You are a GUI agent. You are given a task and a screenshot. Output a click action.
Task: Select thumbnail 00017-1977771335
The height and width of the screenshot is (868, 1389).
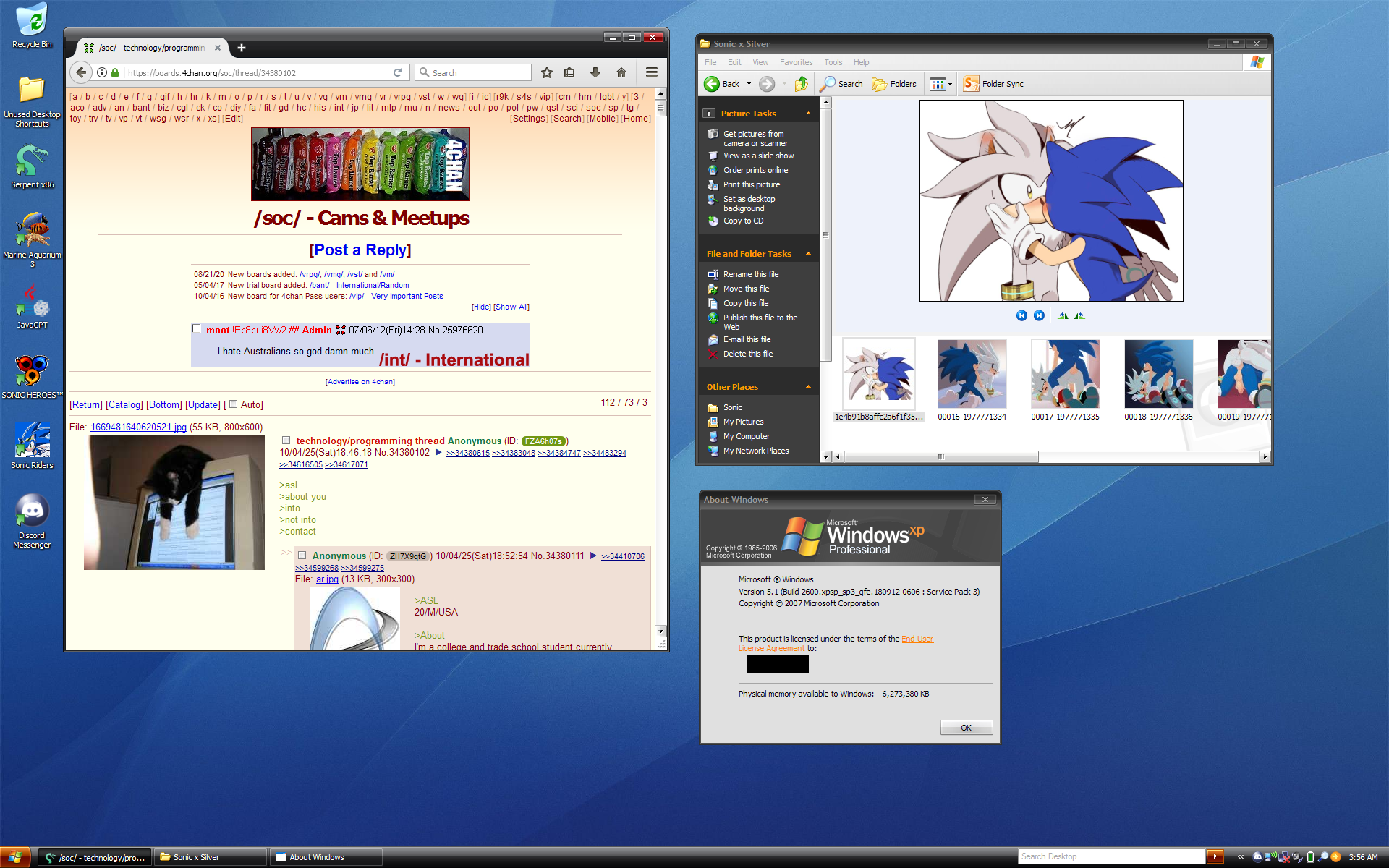pyautogui.click(x=1065, y=374)
